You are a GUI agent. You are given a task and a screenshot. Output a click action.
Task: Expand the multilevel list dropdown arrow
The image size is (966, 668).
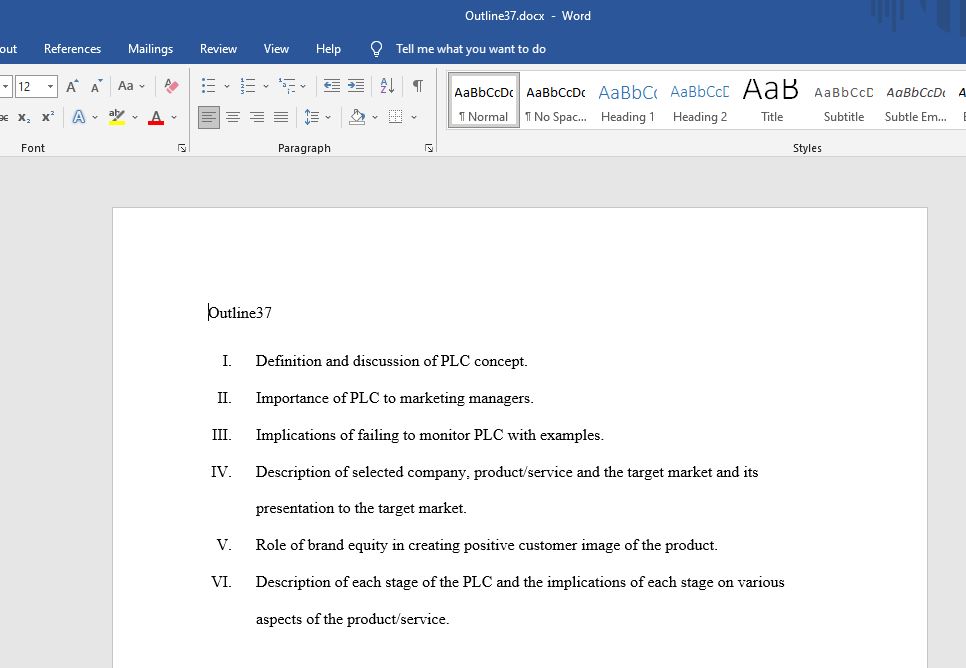click(303, 86)
